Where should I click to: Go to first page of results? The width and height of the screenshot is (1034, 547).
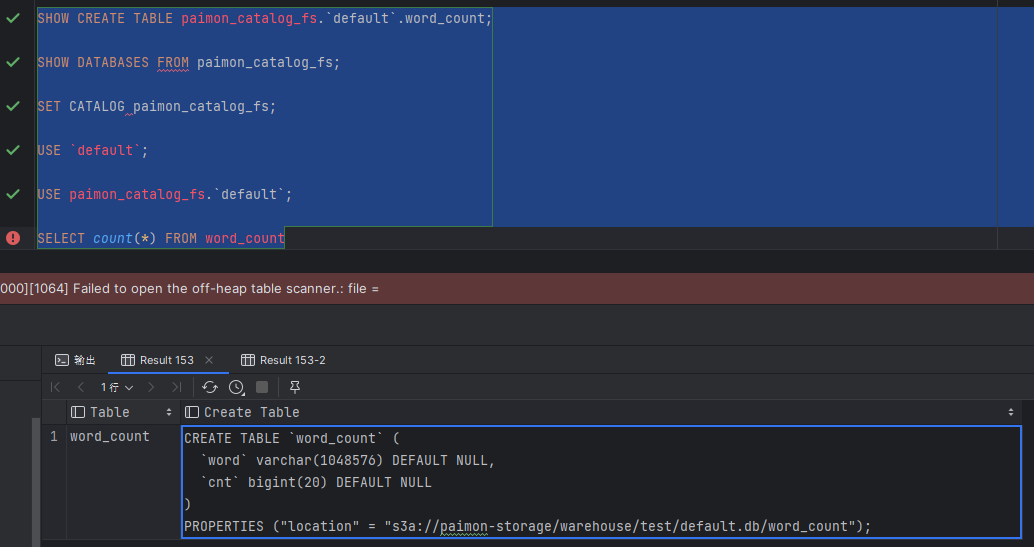(x=55, y=387)
